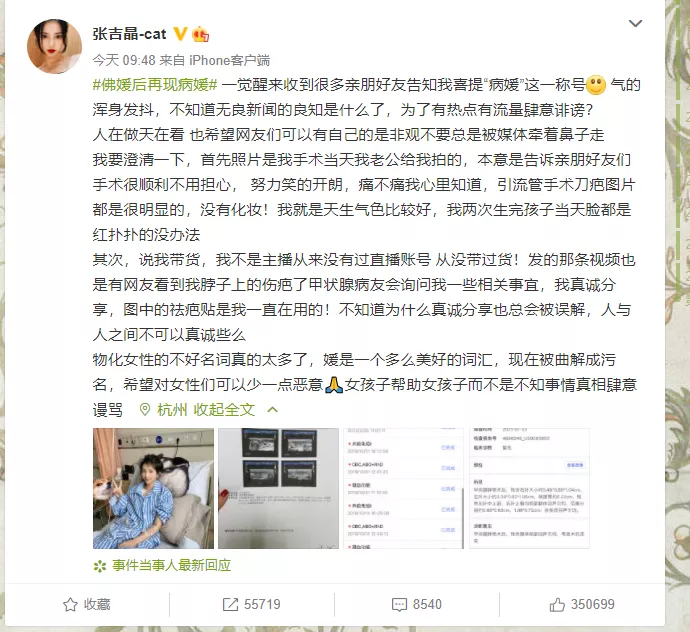
Task: Click the green flower icon beside 事件当事人最新回应
Action: 100,566
